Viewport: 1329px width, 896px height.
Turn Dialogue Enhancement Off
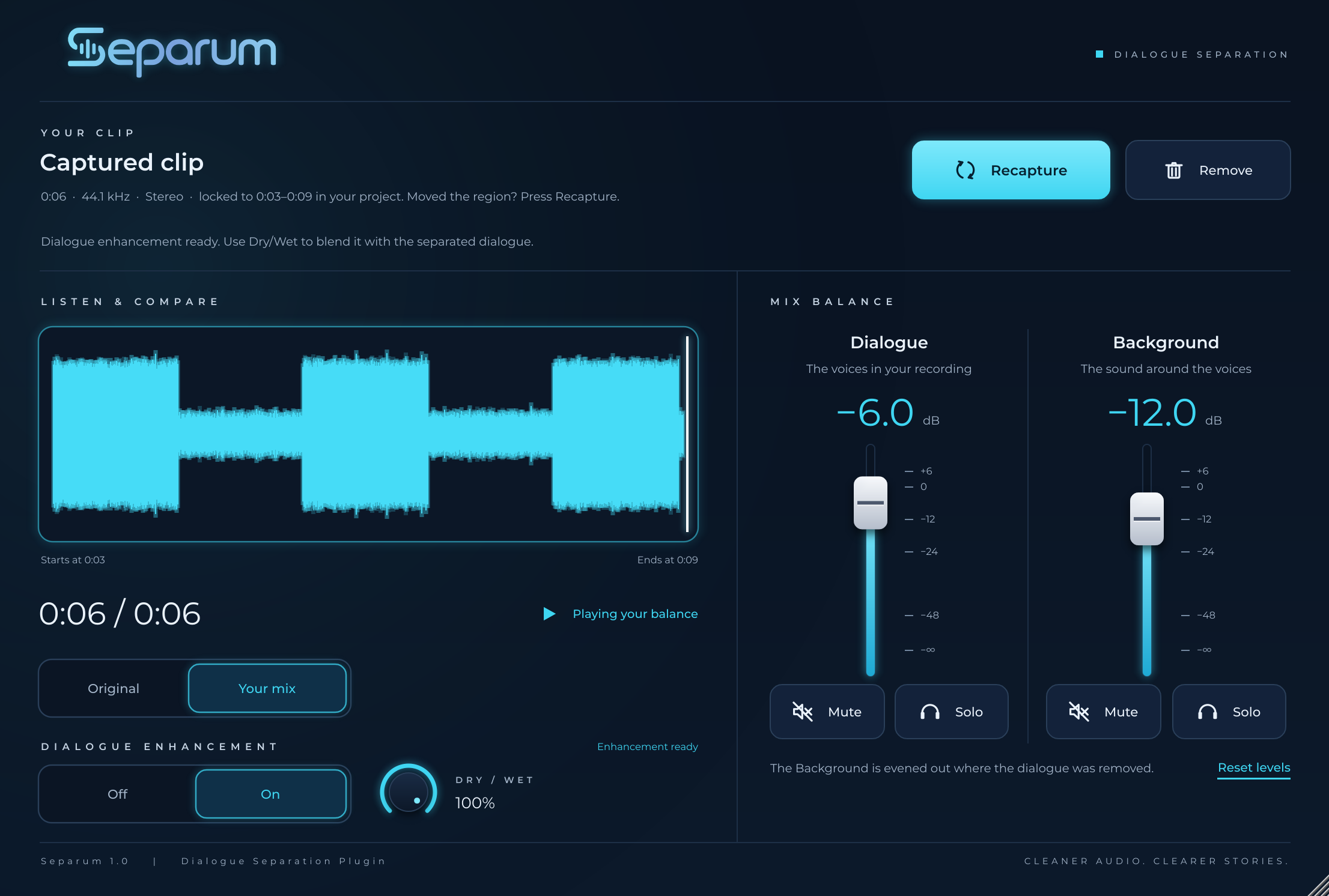point(117,794)
